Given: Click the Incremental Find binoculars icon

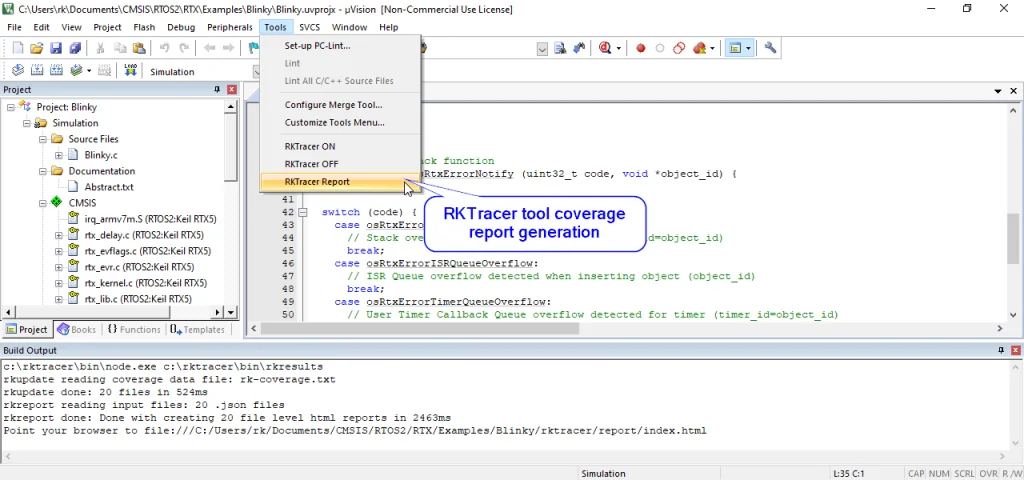Looking at the screenshot, I should click(x=579, y=48).
